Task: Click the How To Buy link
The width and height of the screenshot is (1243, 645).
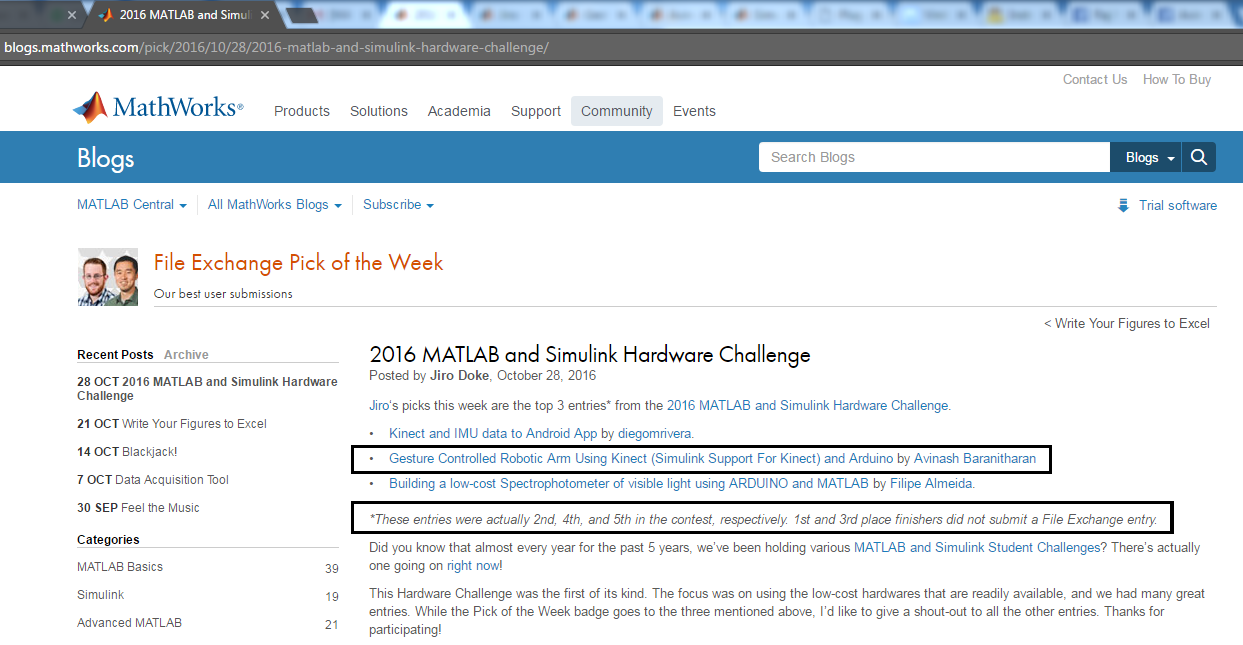Action: coord(1177,79)
